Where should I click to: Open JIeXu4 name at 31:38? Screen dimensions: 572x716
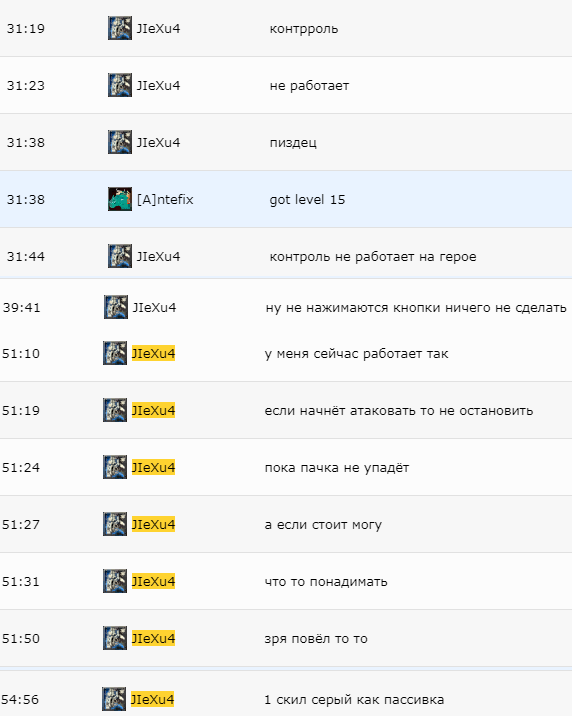point(158,142)
